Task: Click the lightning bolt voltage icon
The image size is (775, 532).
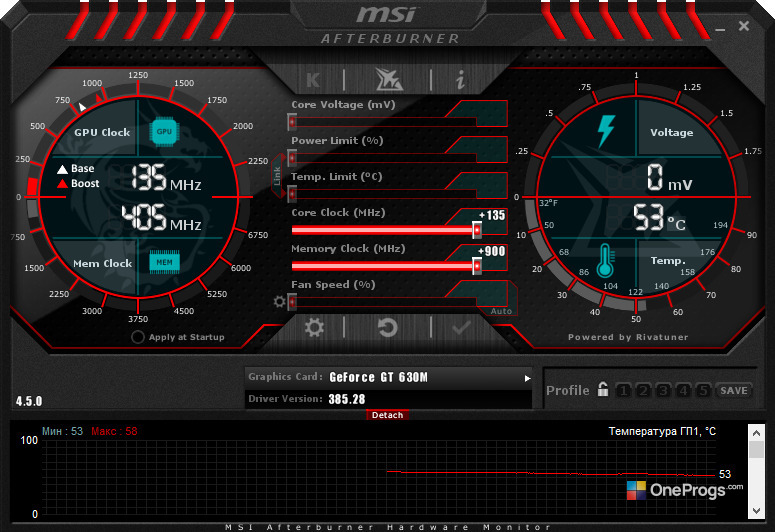Action: [x=606, y=131]
